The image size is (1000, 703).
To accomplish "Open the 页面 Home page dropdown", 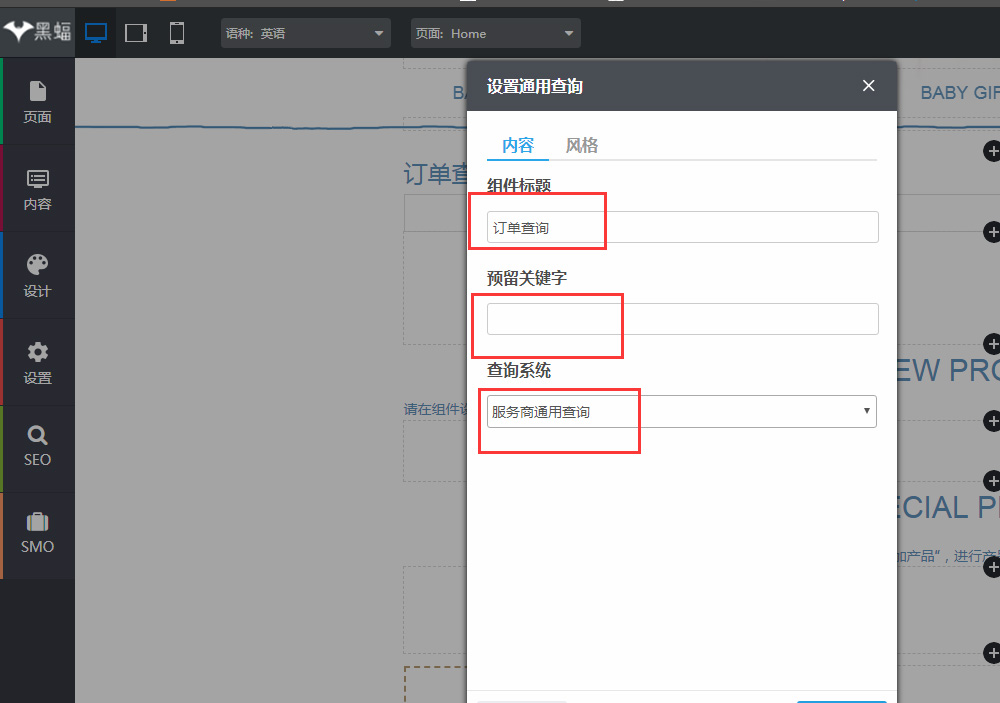I will coord(496,33).
